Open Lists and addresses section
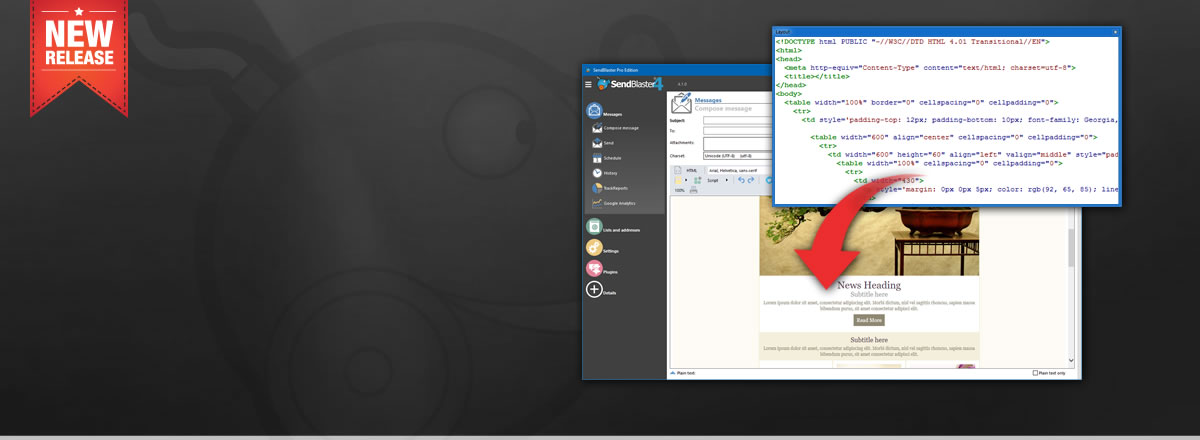The width and height of the screenshot is (1200, 440). pyautogui.click(x=612, y=228)
